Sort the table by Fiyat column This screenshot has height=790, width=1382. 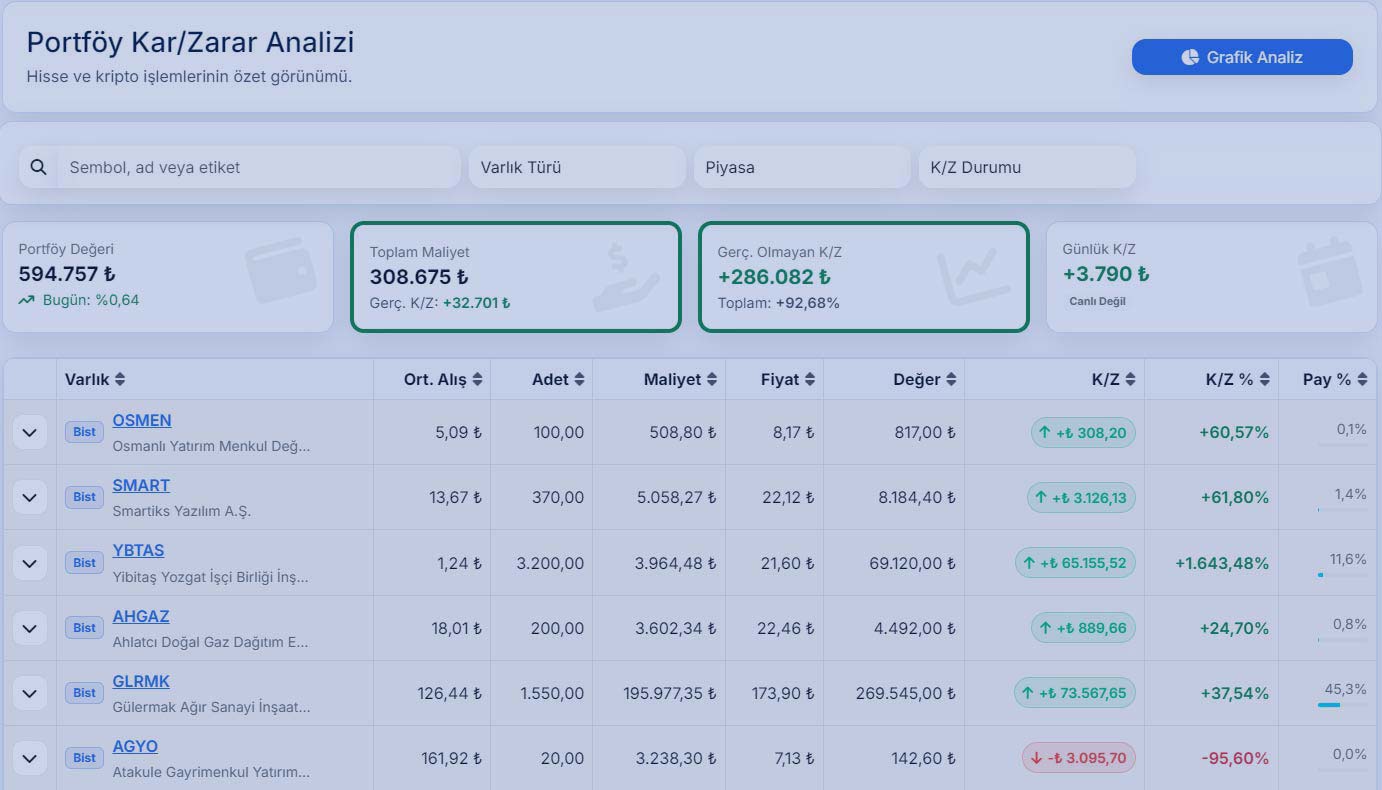788,379
